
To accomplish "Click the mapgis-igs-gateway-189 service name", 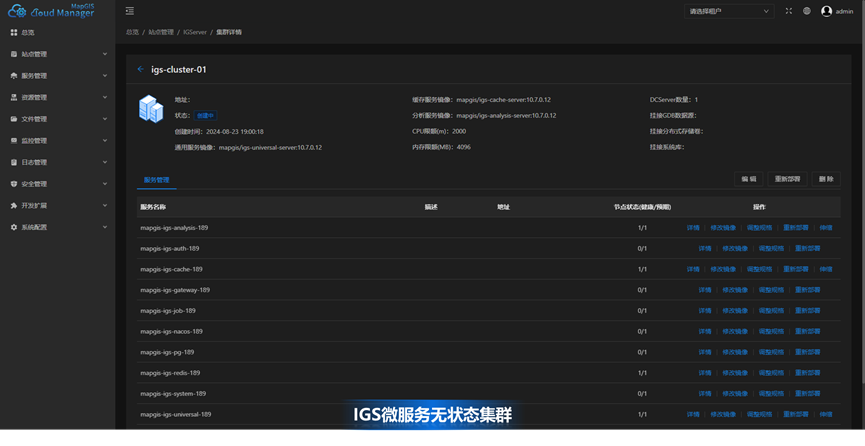I will pos(175,290).
